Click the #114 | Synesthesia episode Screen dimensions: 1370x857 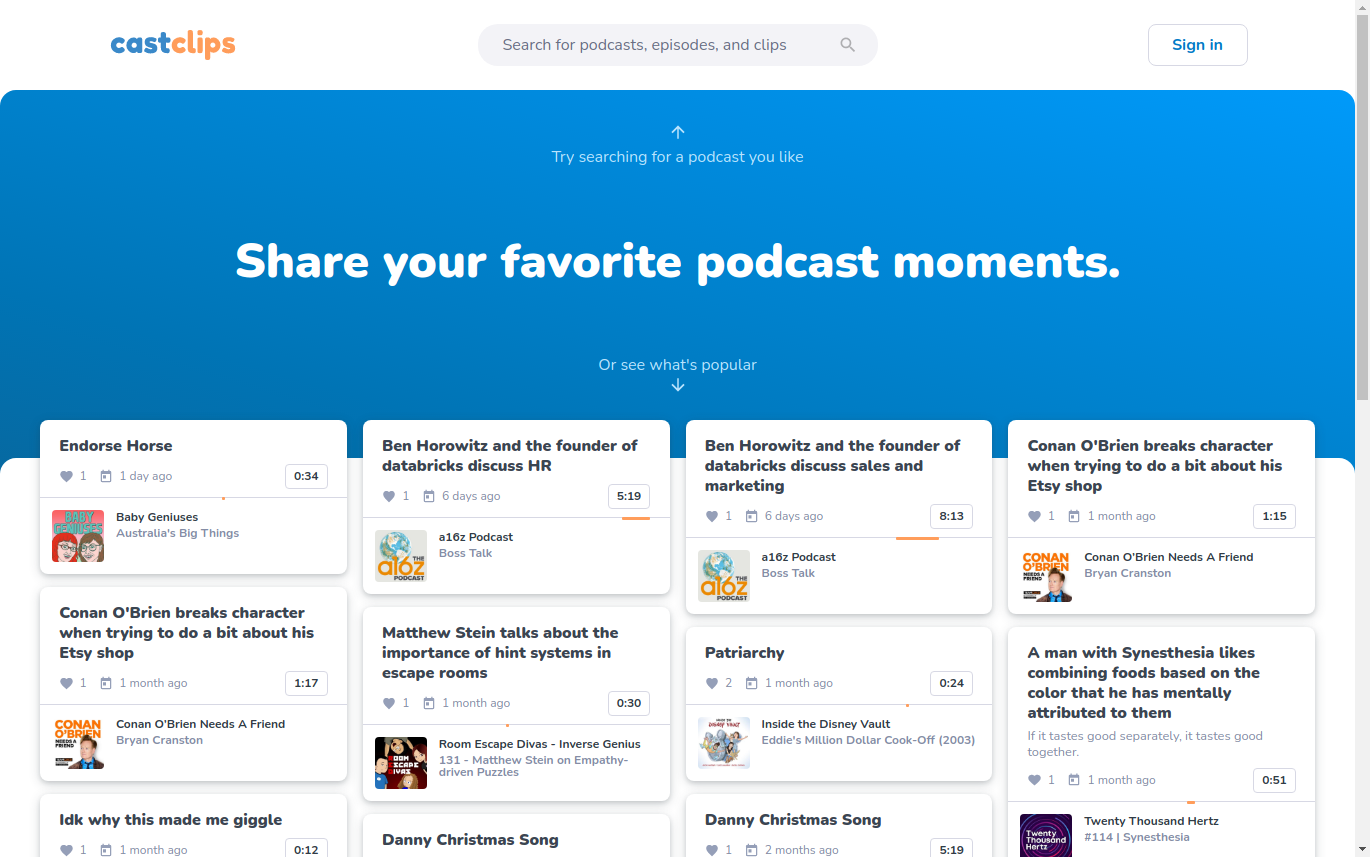1137,837
